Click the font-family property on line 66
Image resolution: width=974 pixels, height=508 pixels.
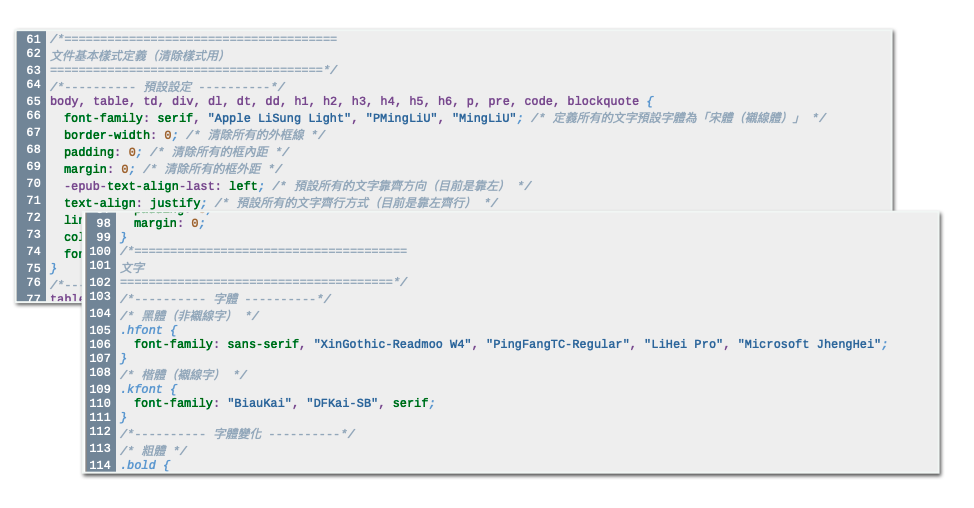click(104, 118)
